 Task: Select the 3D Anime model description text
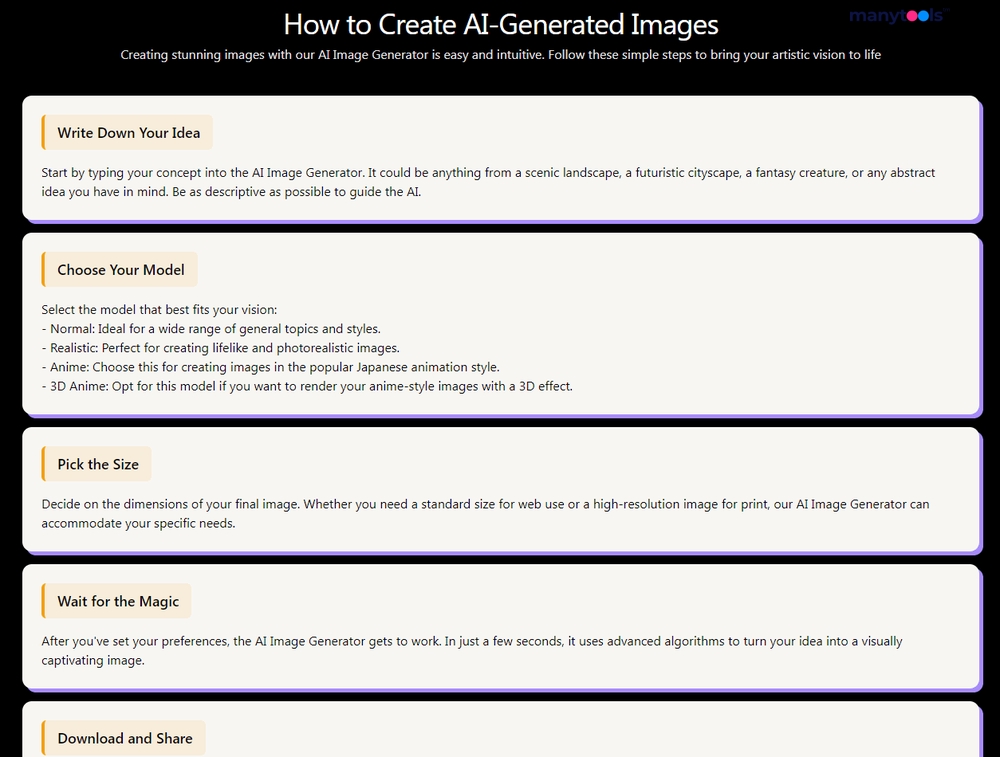[x=306, y=386]
